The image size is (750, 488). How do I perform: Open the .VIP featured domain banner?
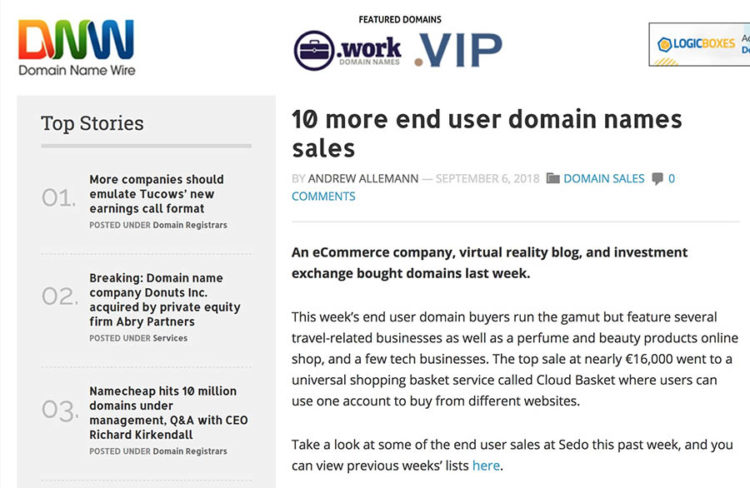pos(458,47)
